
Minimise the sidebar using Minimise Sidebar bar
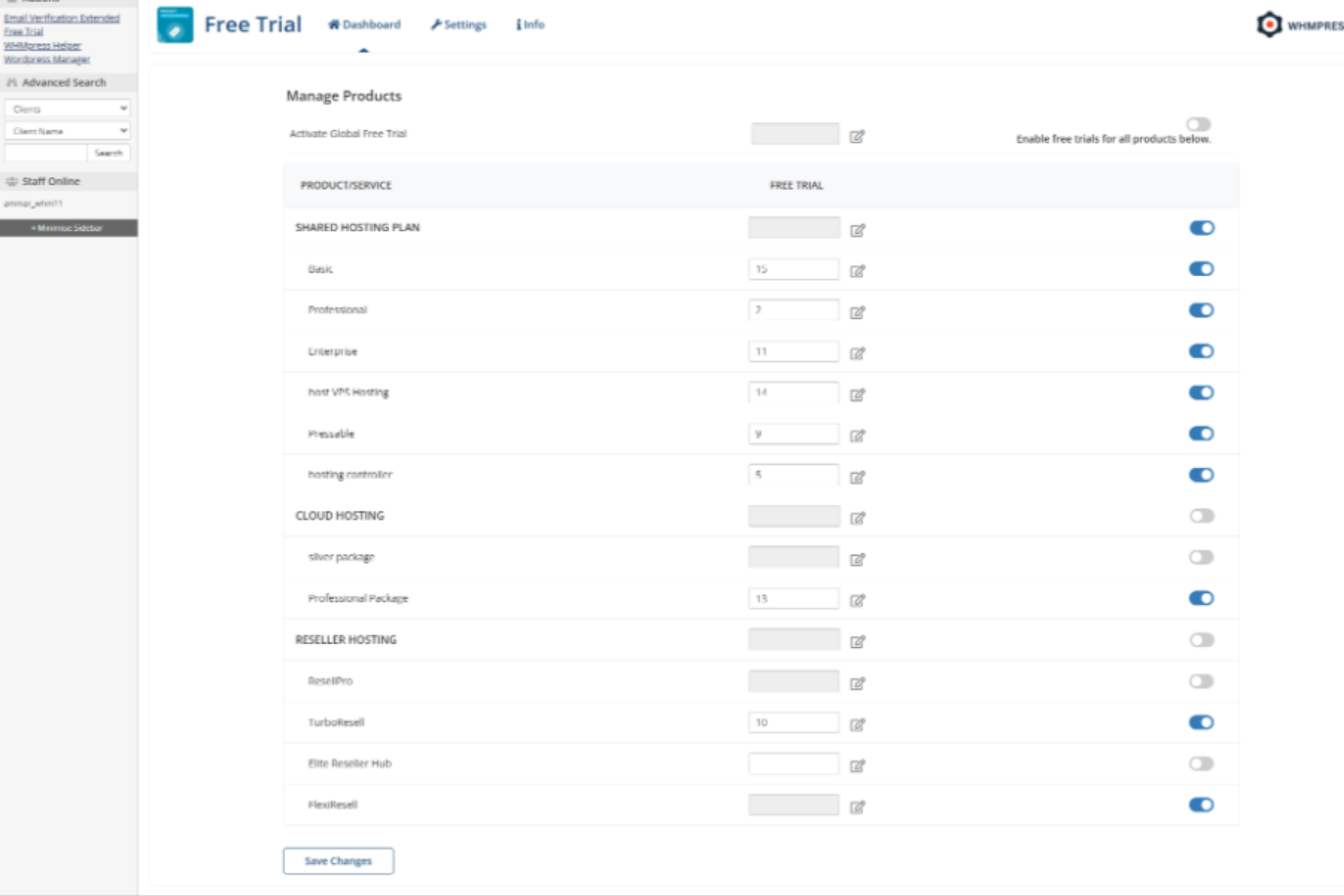click(x=68, y=228)
